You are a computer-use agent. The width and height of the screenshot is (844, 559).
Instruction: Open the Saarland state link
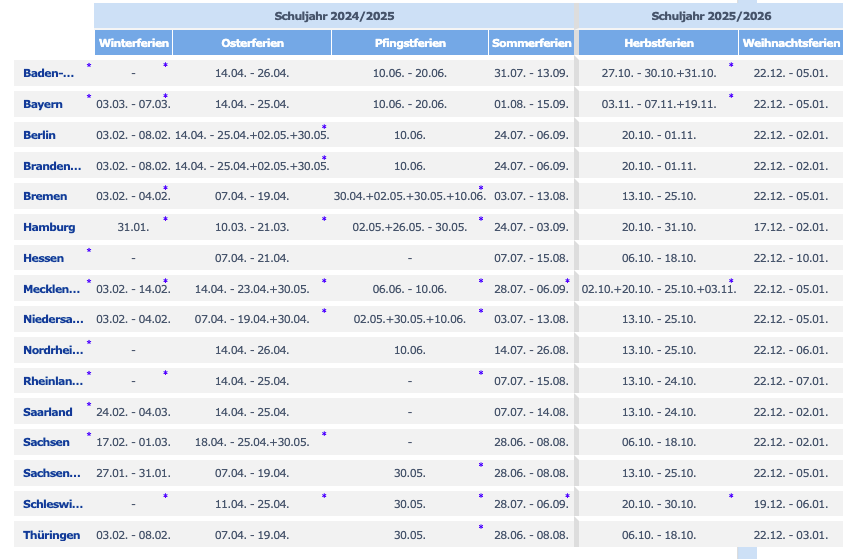[47, 412]
